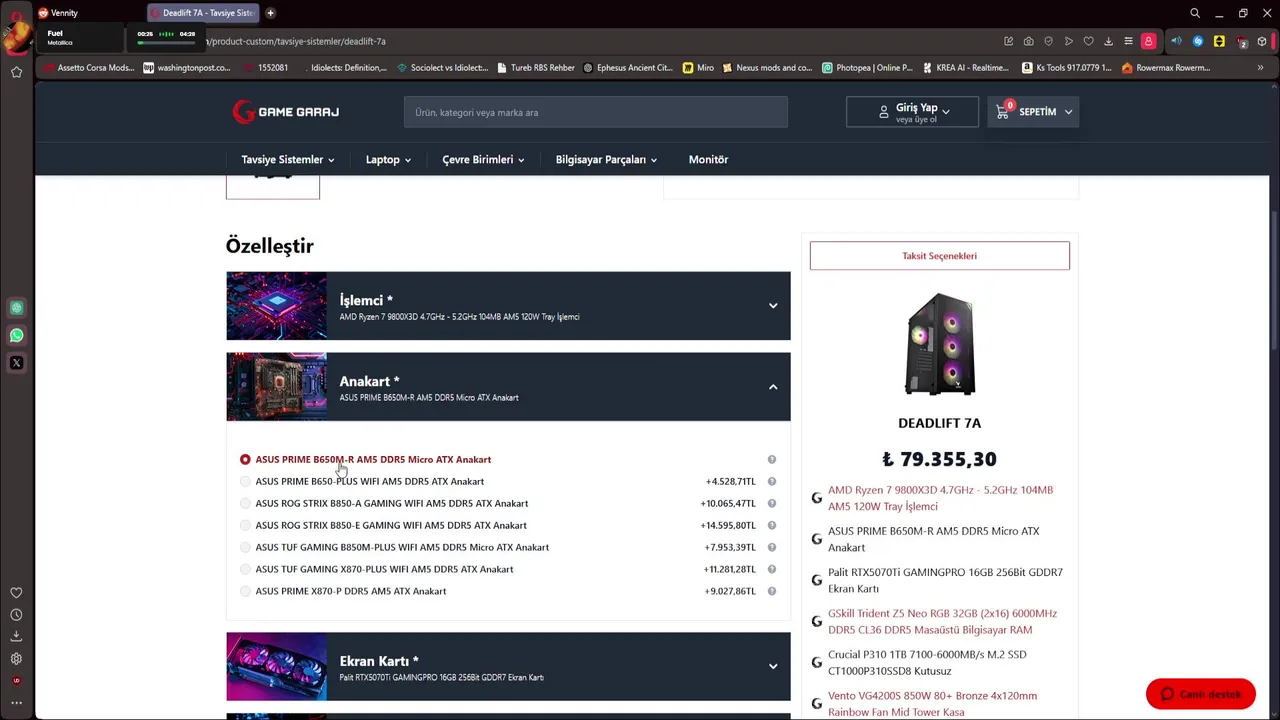Viewport: 1280px width, 720px height.
Task: Open washingtonpost.com bookmark
Action: tap(187, 68)
